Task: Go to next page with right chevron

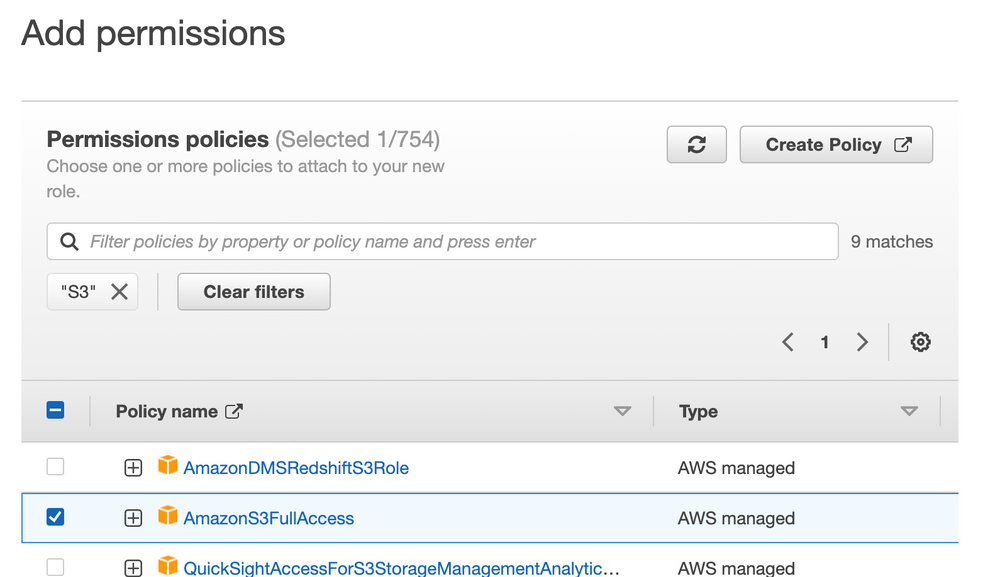Action: pyautogui.click(x=862, y=341)
